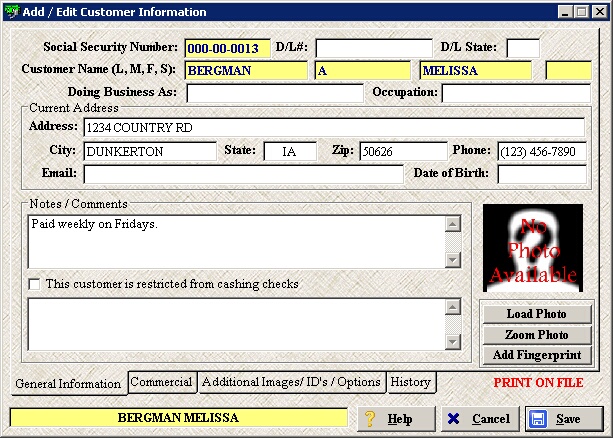Screen dimensions: 613x438
Task: Minimize the customer information window
Action: pos(565,12)
